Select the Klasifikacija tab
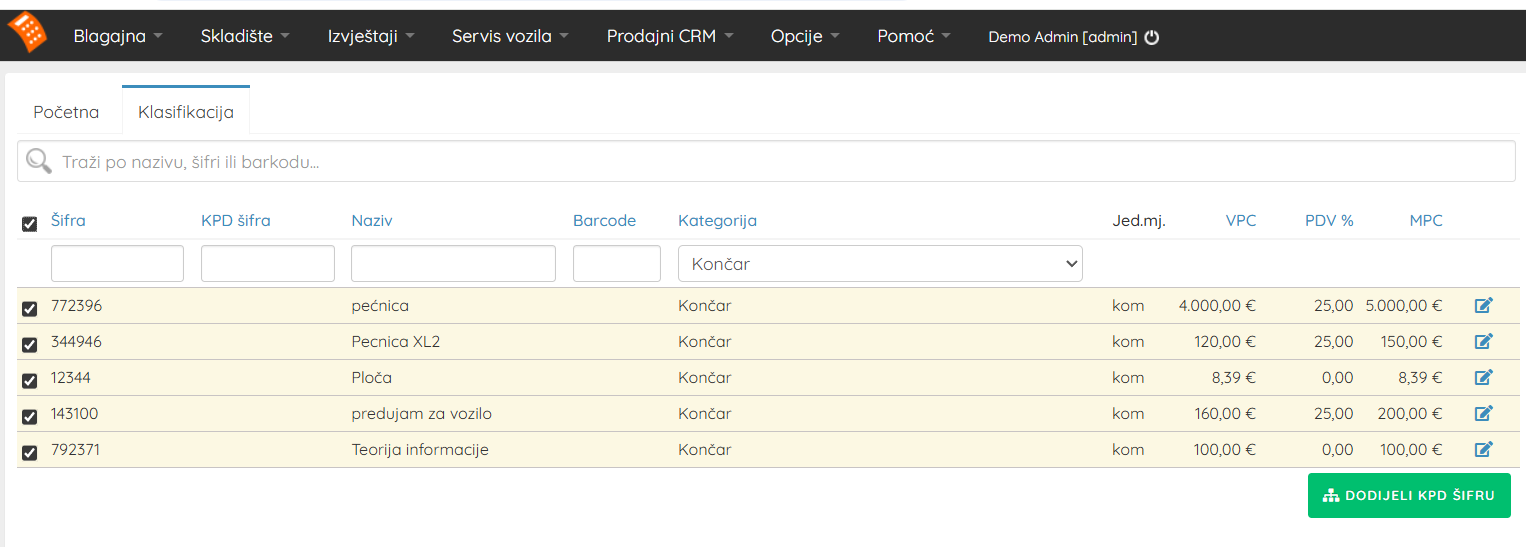 [186, 112]
